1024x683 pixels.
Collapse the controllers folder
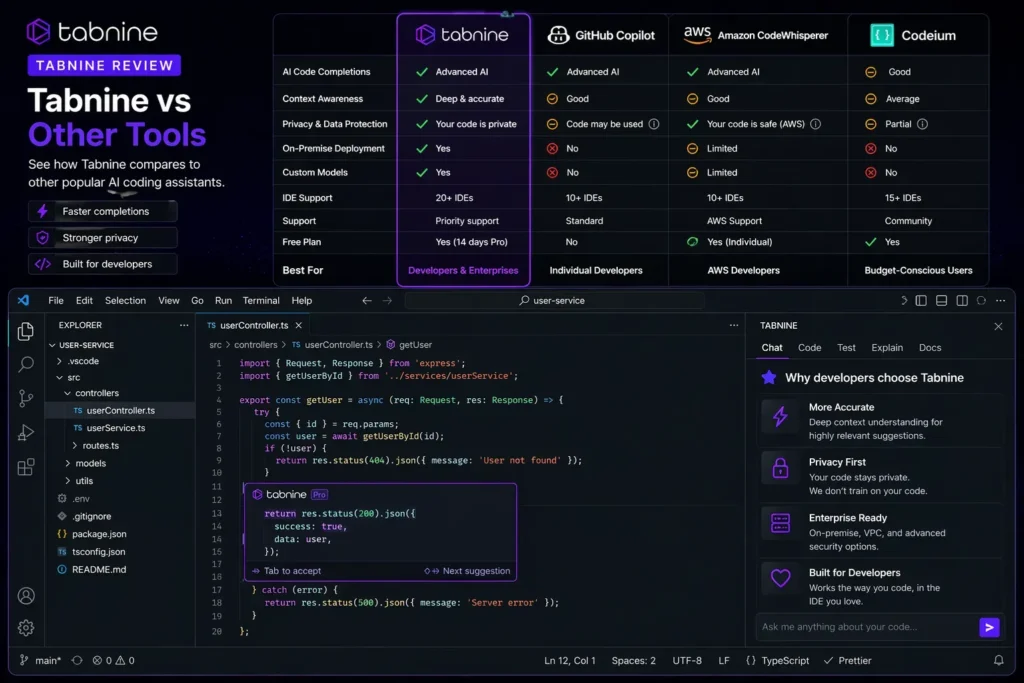pyautogui.click(x=67, y=393)
